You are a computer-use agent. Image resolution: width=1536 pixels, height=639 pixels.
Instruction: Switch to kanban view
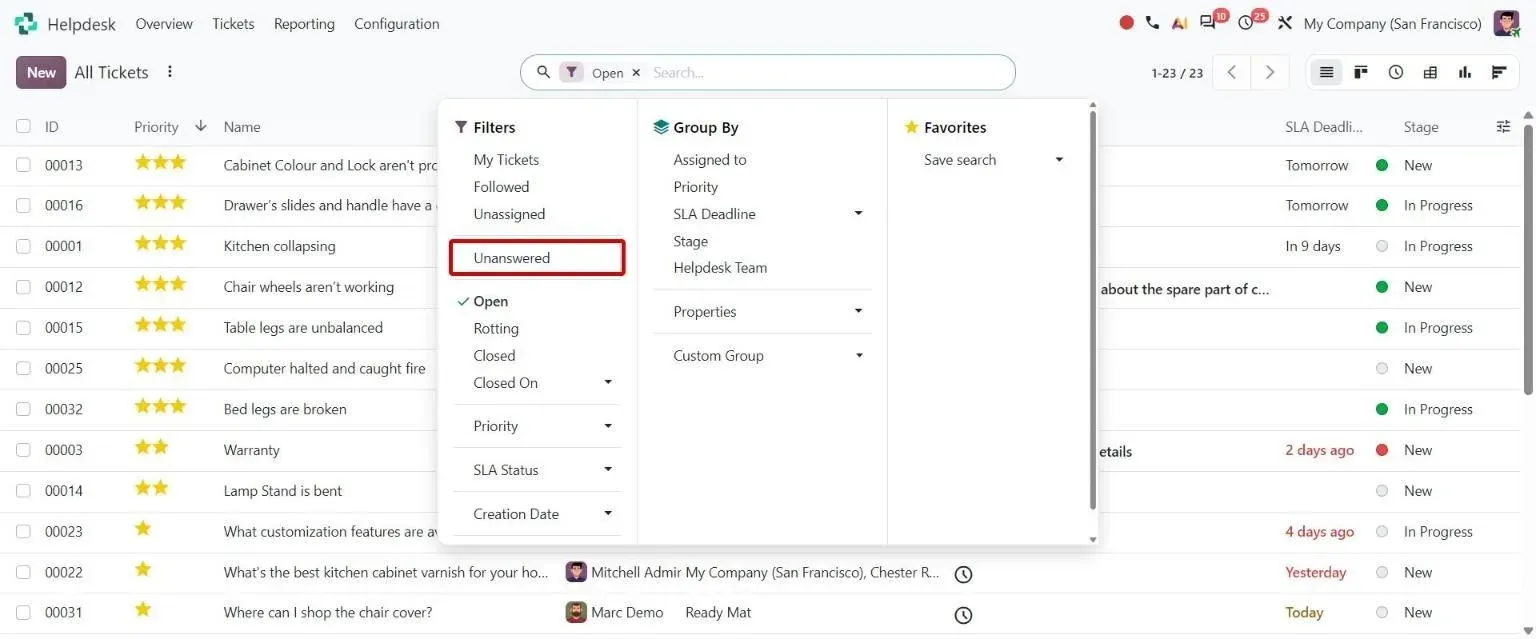[1361, 72]
